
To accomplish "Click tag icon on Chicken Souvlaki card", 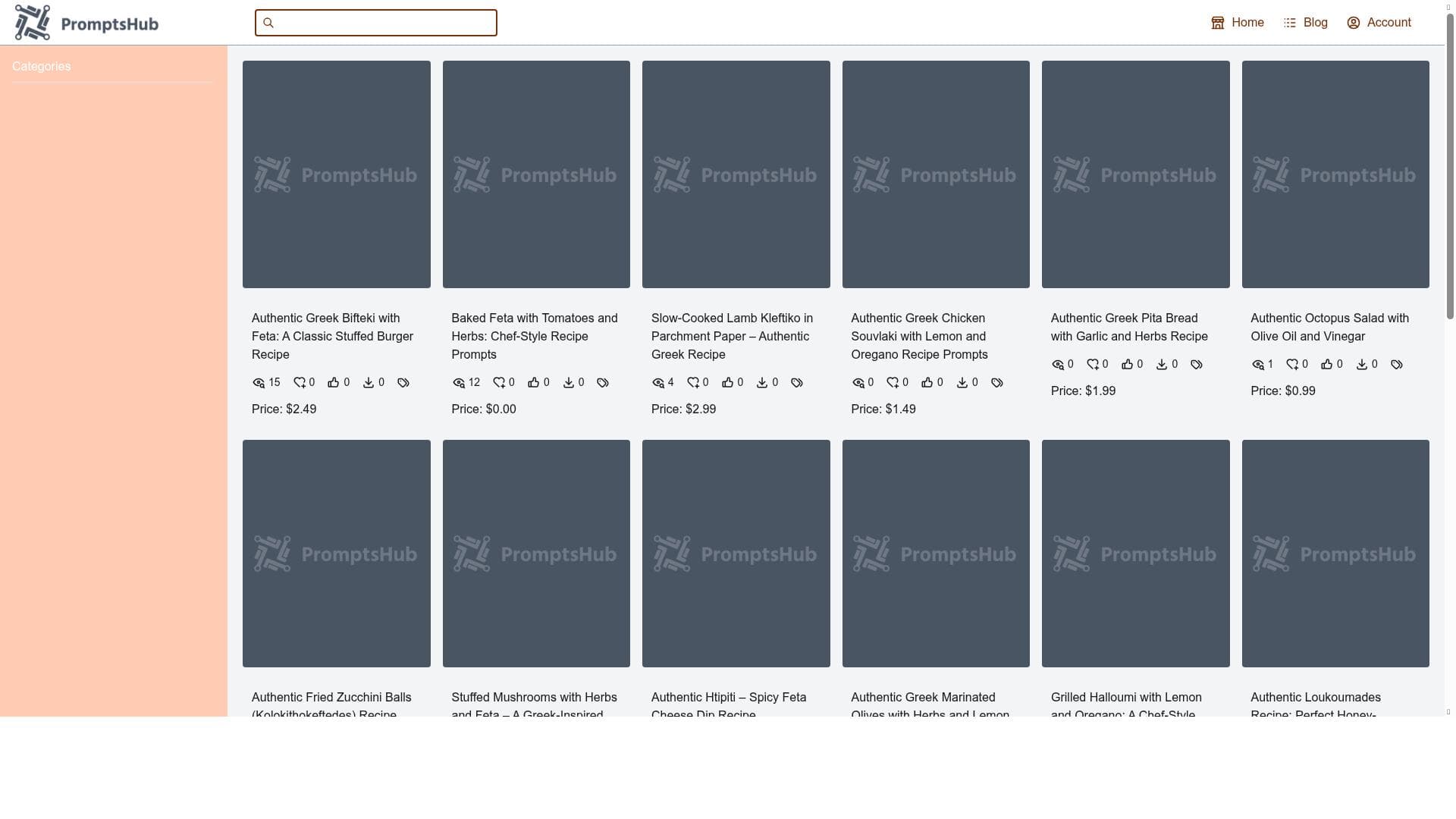I will point(997,383).
